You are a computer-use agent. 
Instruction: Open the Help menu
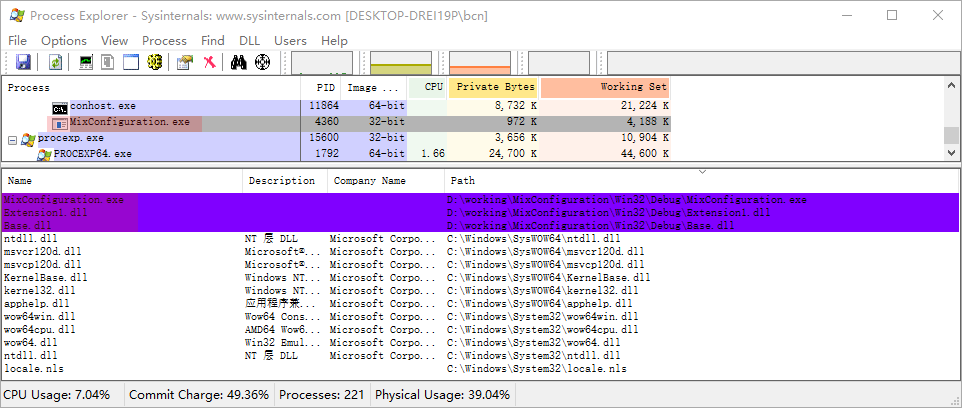click(334, 40)
